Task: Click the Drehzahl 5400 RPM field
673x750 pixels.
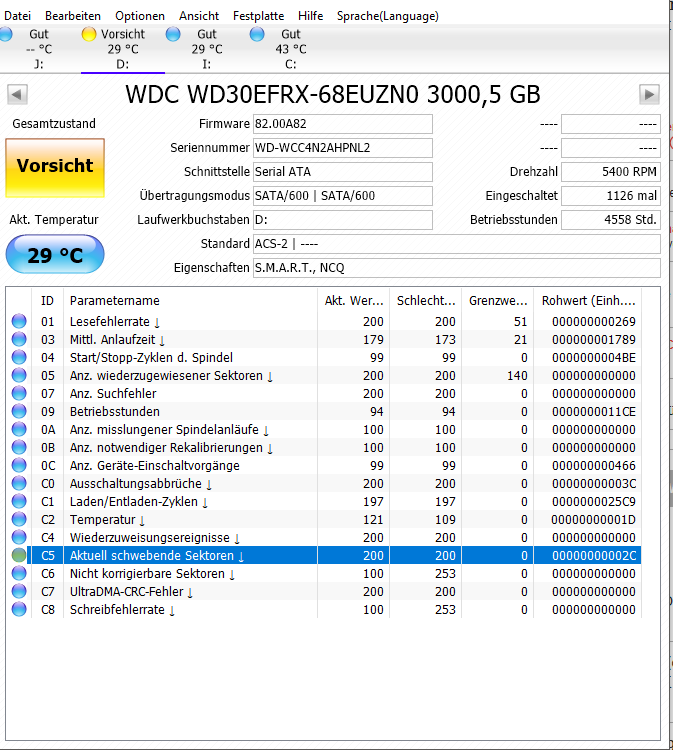Action: click(x=611, y=172)
